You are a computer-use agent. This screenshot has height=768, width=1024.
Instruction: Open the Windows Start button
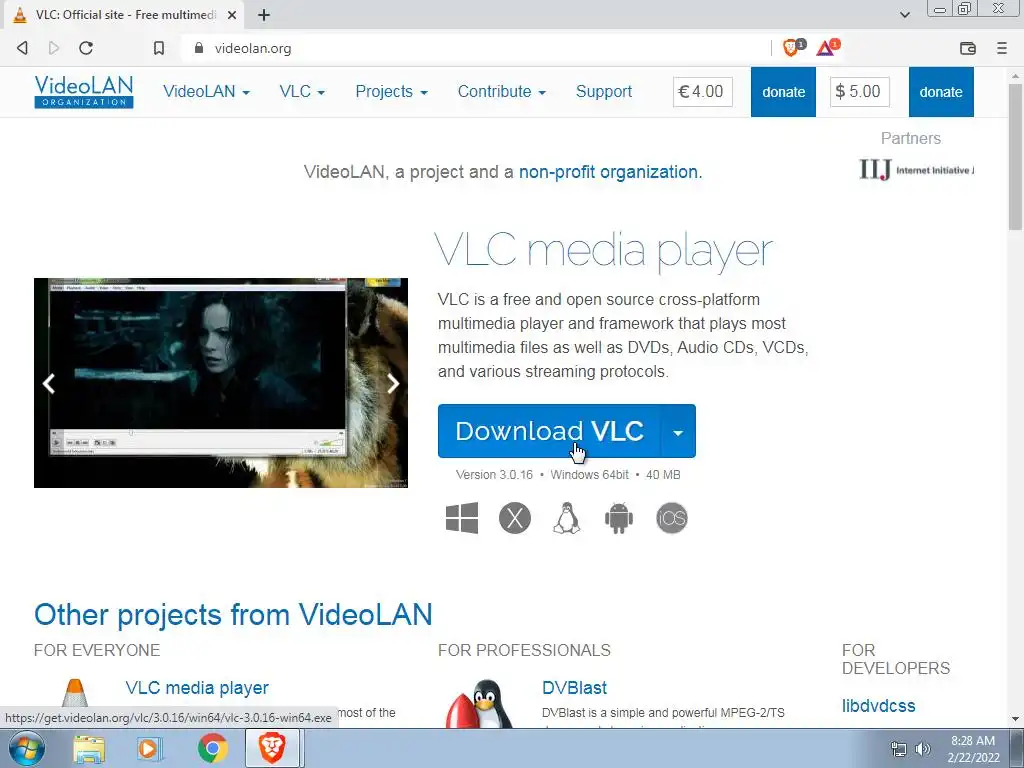(x=26, y=748)
